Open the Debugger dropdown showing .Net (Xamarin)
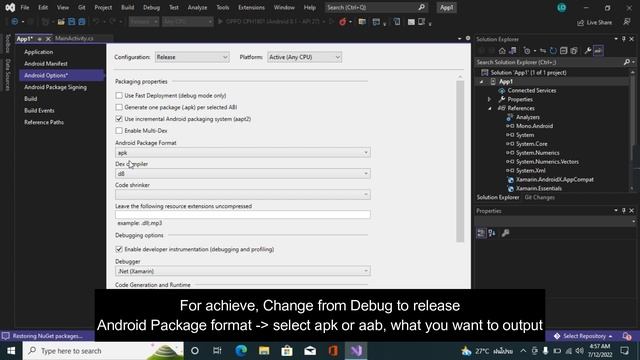Image resolution: width=640 pixels, height=360 pixels. pos(242,271)
